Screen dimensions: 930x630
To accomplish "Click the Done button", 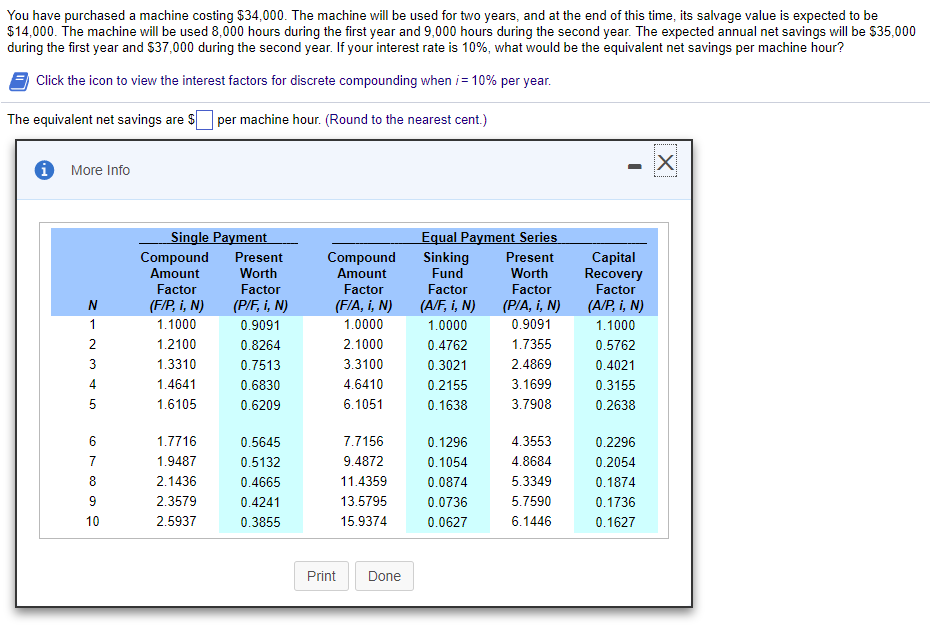I will pyautogui.click(x=384, y=576).
